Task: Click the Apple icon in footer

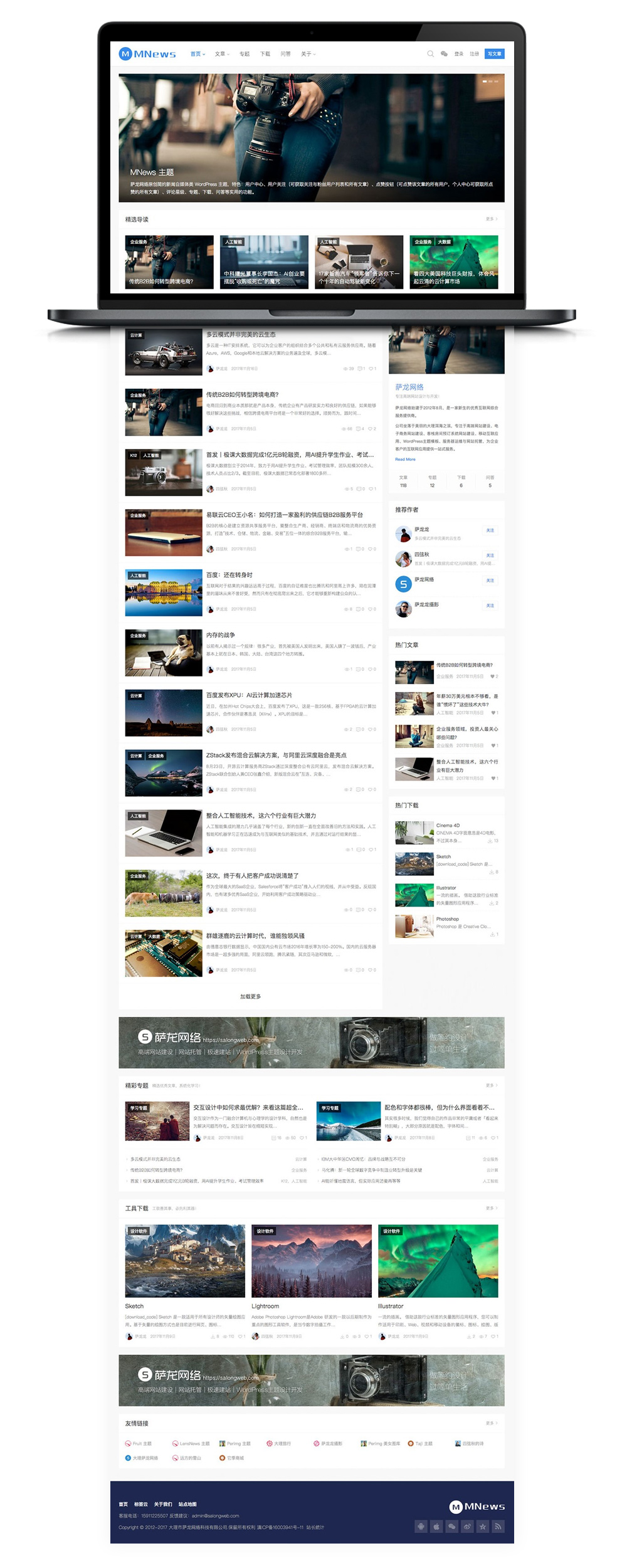Action: [436, 1526]
